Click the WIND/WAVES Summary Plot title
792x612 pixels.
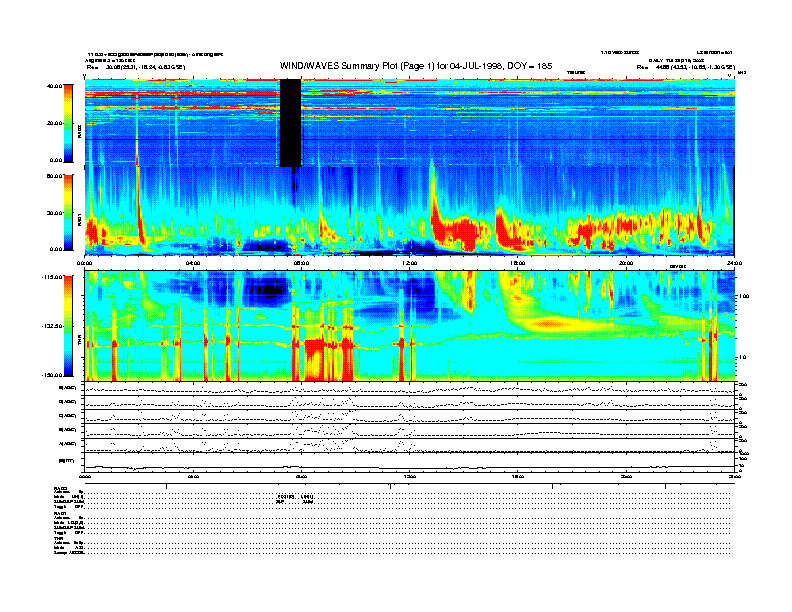click(x=416, y=66)
